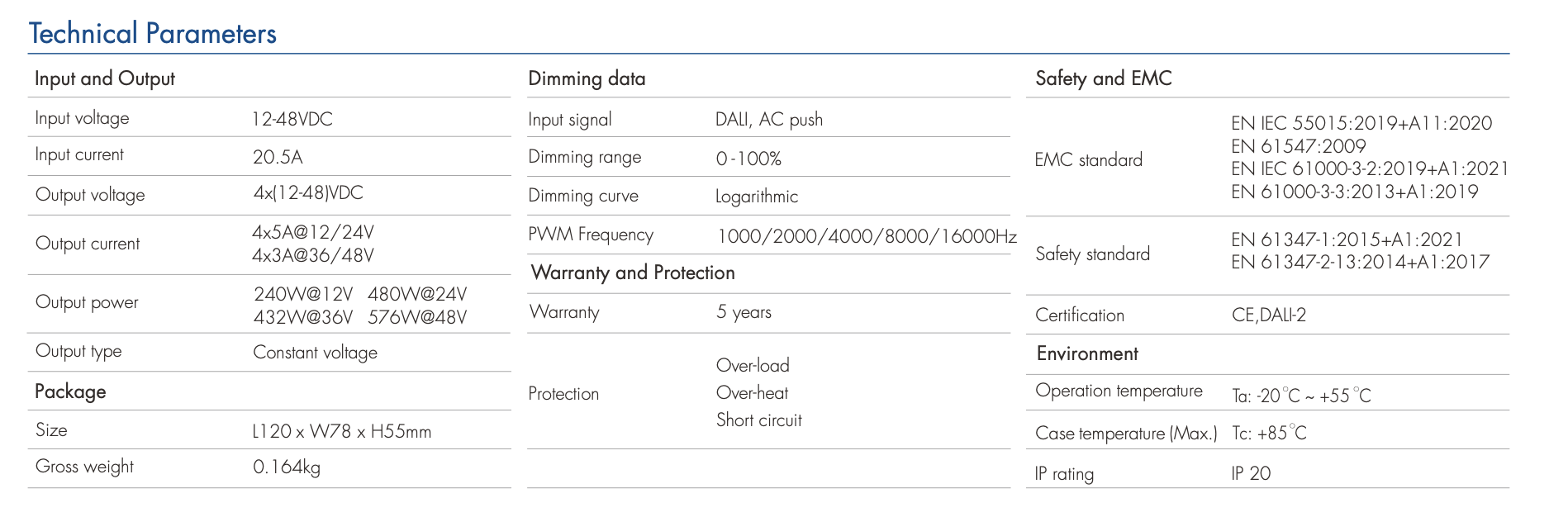Screen dimensions: 1568x517
Task: Click the 12-48VDC input voltage value
Action: tap(292, 119)
